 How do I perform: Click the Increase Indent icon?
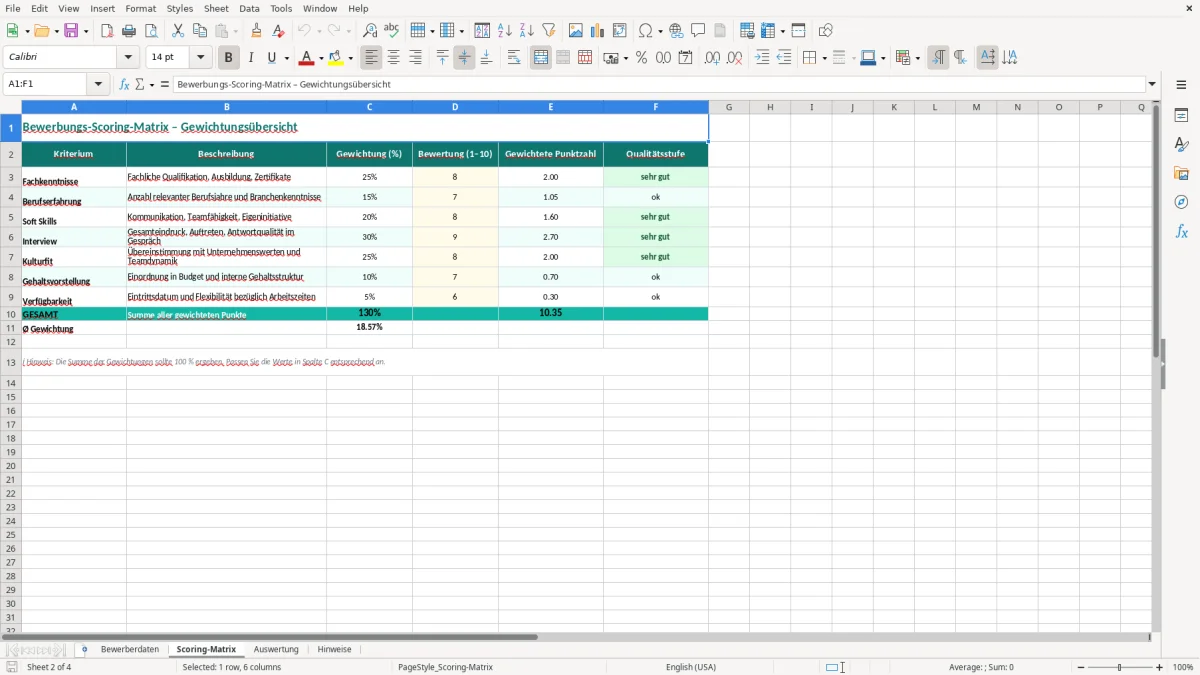click(x=762, y=58)
